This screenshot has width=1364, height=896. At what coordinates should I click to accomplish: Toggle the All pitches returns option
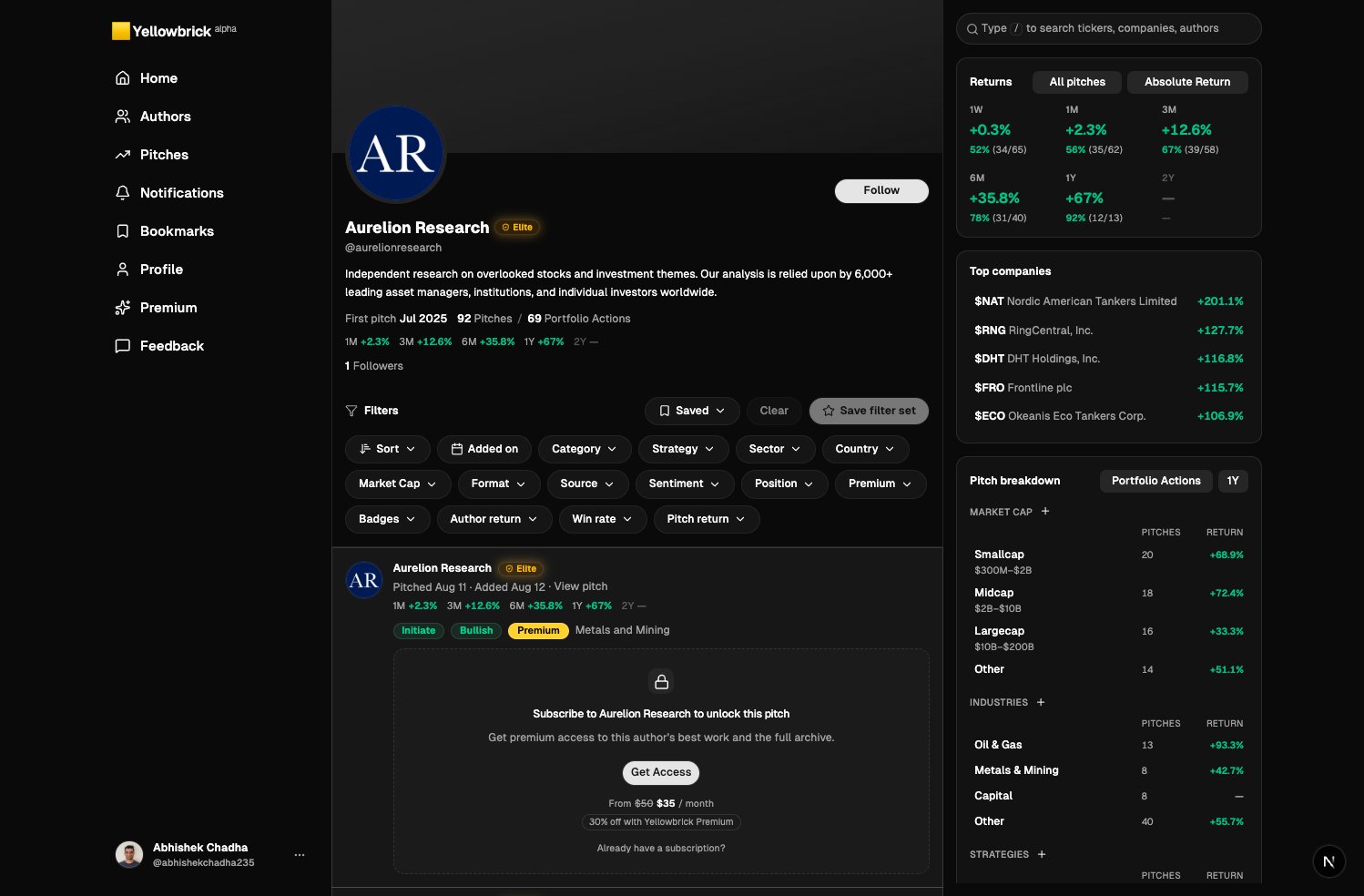click(x=1077, y=82)
